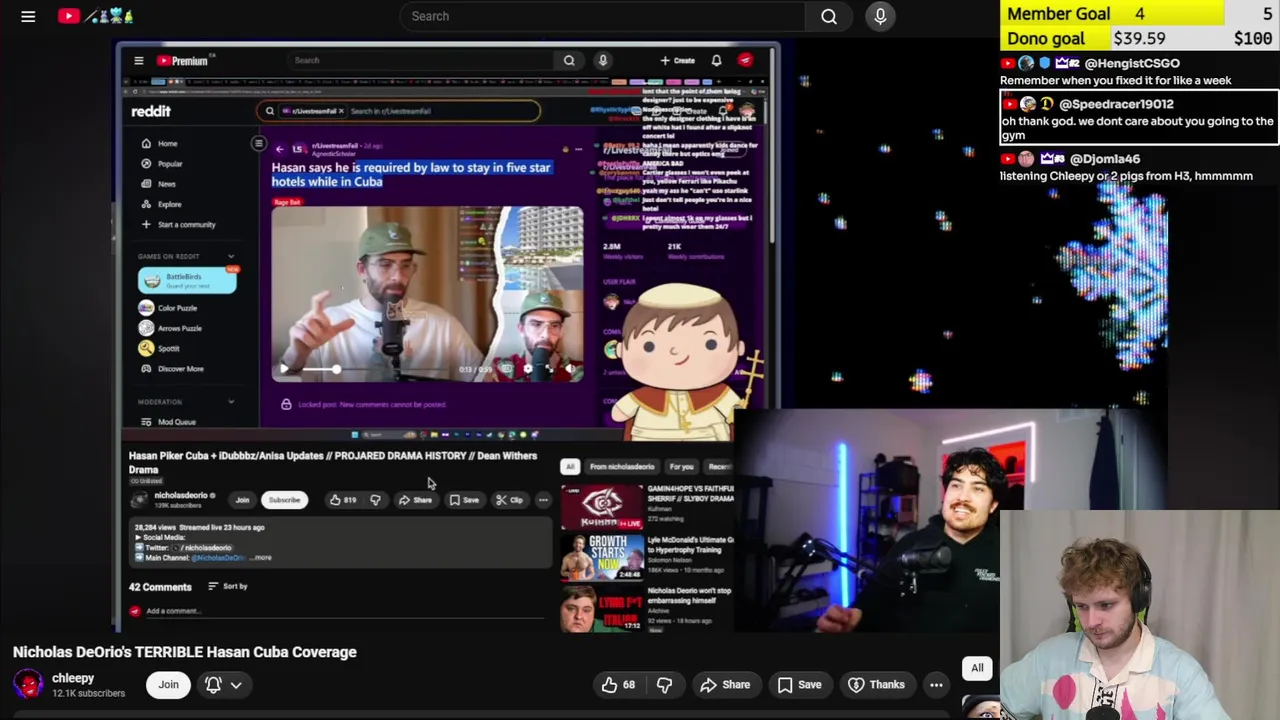Play the Hasan Reddit video clip
Viewport: 1280px width, 720px height.
283,369
